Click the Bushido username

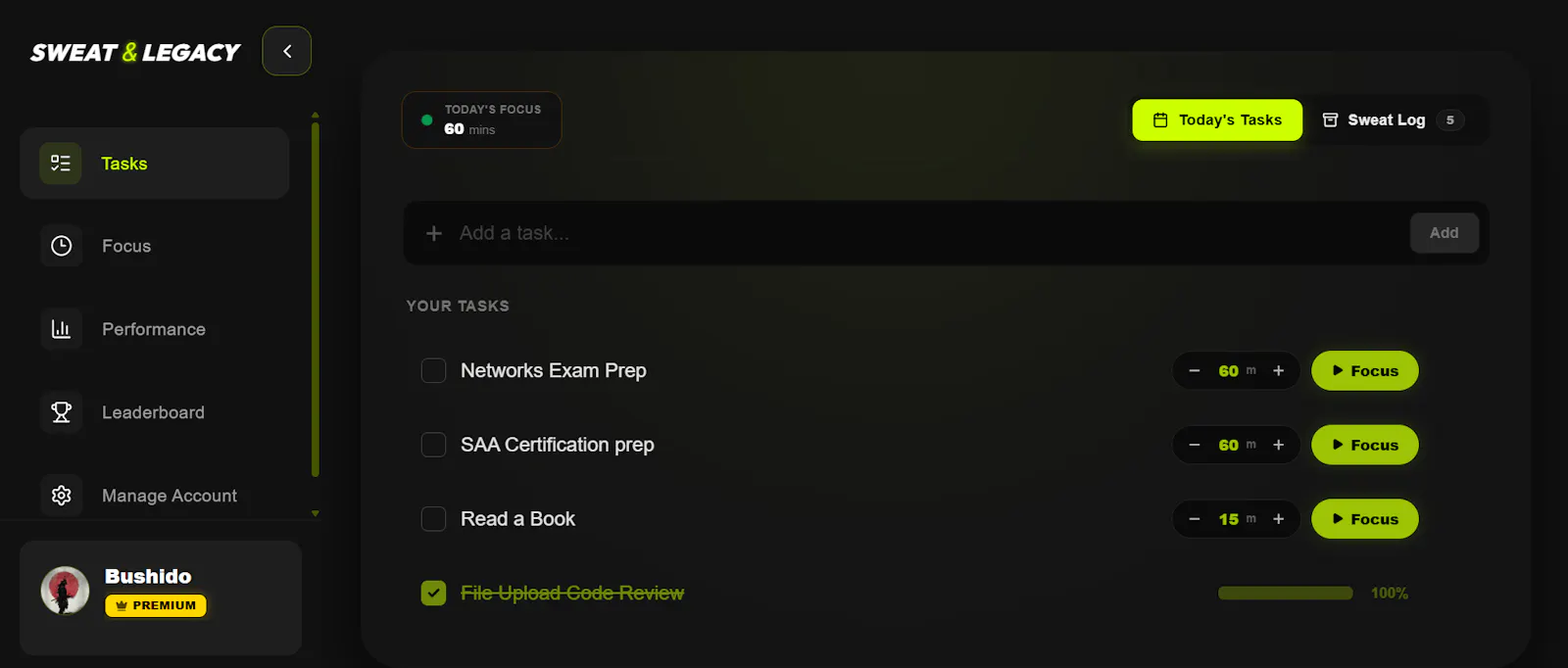(x=148, y=576)
